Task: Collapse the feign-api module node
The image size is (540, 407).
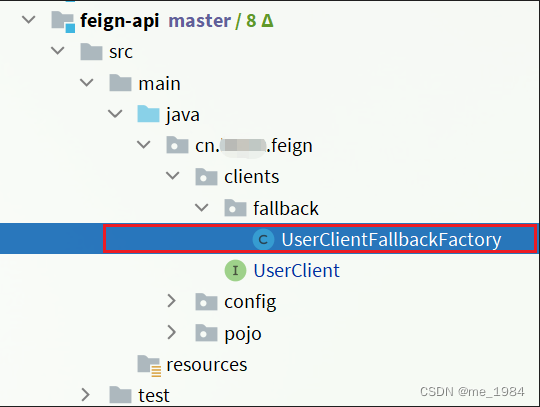Action: (x=29, y=20)
